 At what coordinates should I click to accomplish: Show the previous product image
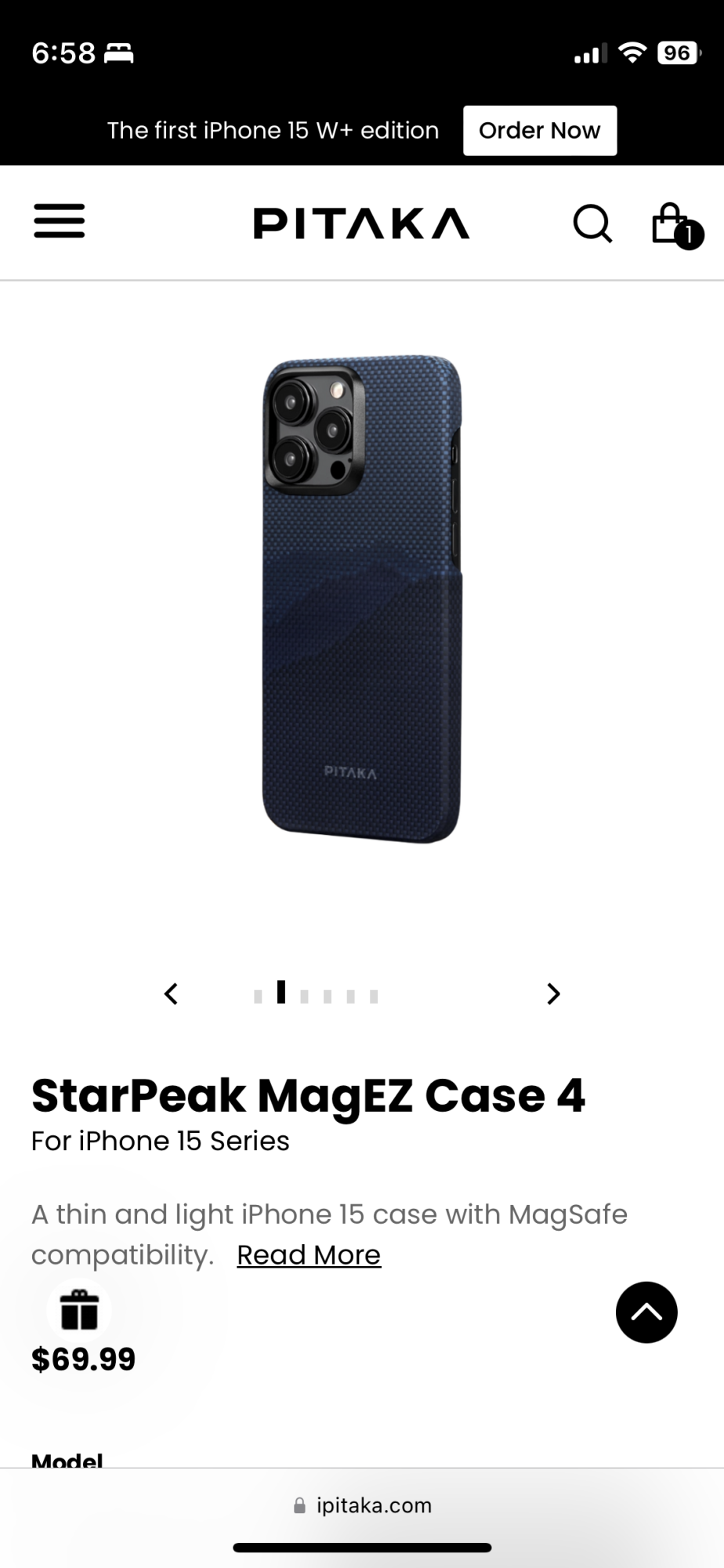tap(171, 994)
